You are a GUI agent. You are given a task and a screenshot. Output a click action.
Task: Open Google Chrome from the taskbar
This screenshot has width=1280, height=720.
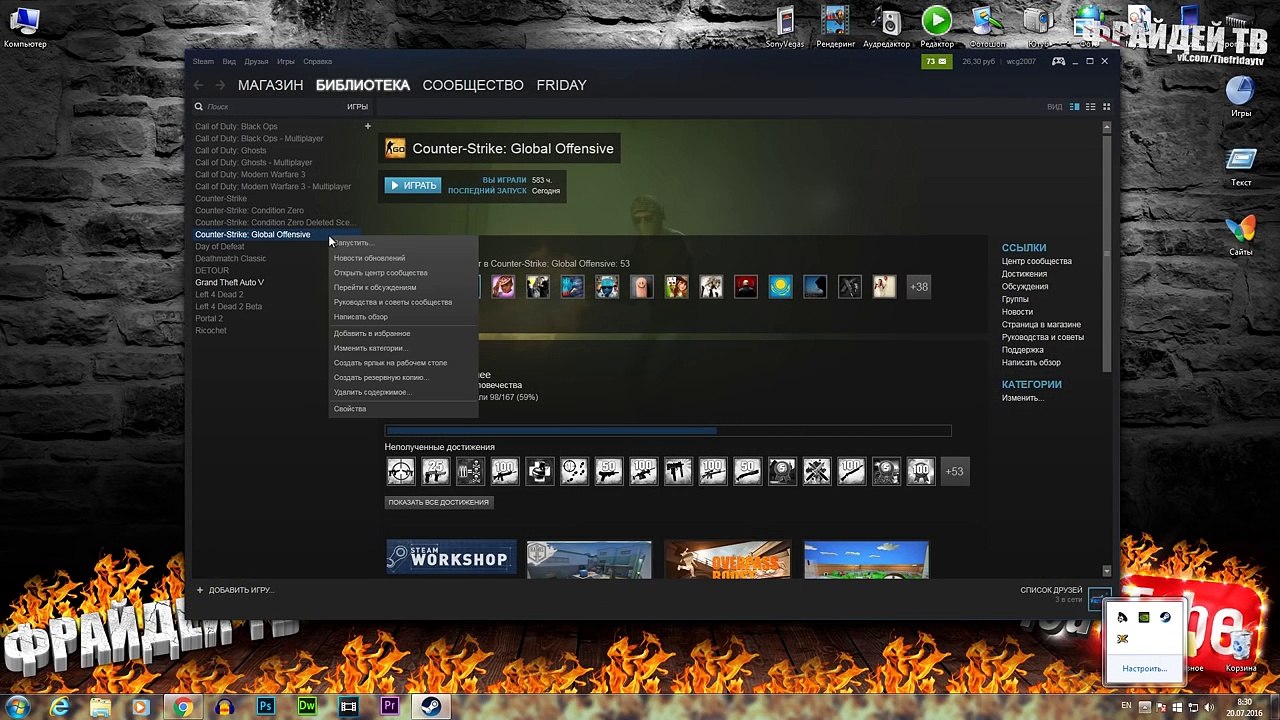tap(182, 707)
